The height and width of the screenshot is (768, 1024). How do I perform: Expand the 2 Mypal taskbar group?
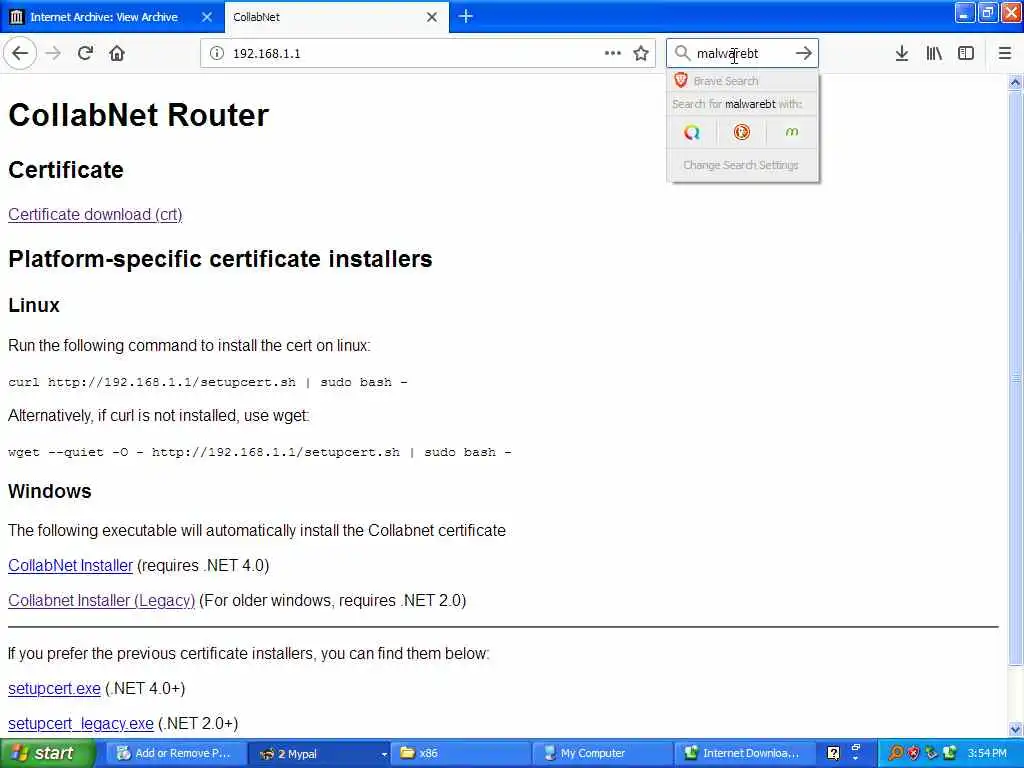319,754
